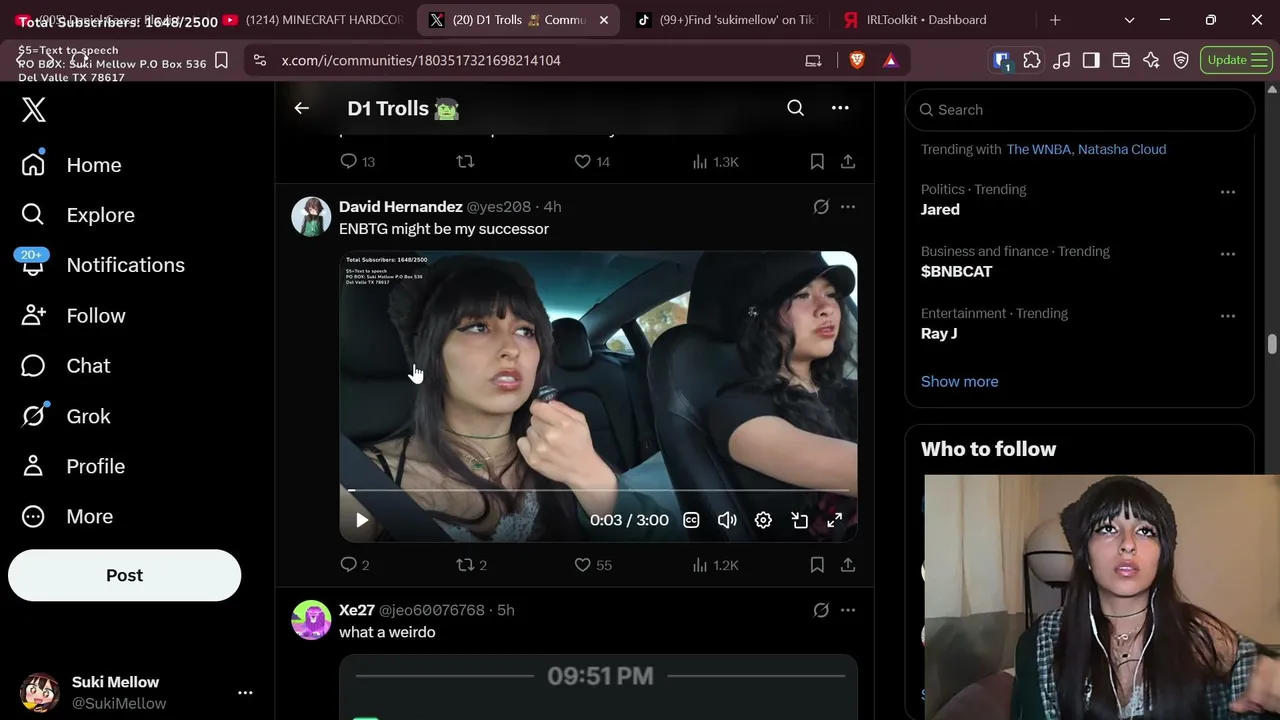Viewport: 1280px width, 720px height.
Task: Click the green Update button
Action: (x=1234, y=60)
